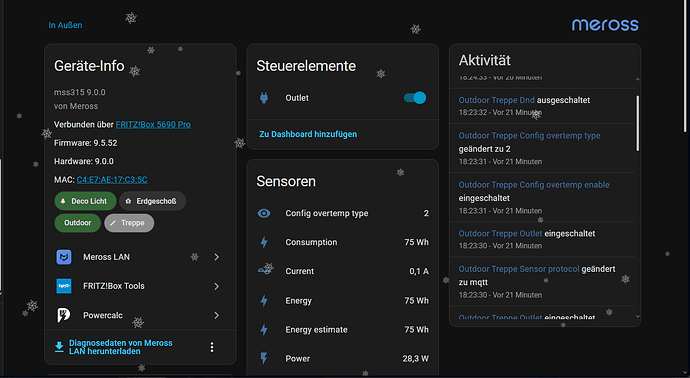Open the Consumption sensor row
690x378 pixels.
click(x=342, y=242)
